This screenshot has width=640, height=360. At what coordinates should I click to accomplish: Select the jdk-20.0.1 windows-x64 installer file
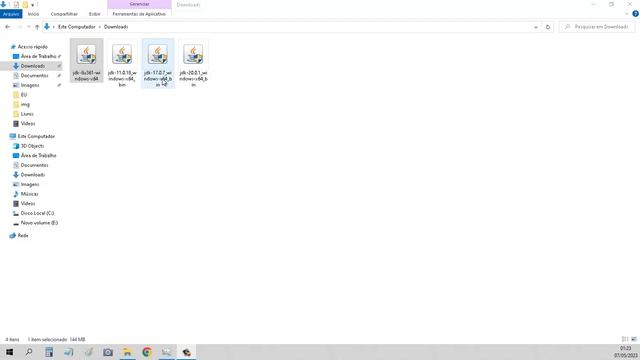(193, 64)
